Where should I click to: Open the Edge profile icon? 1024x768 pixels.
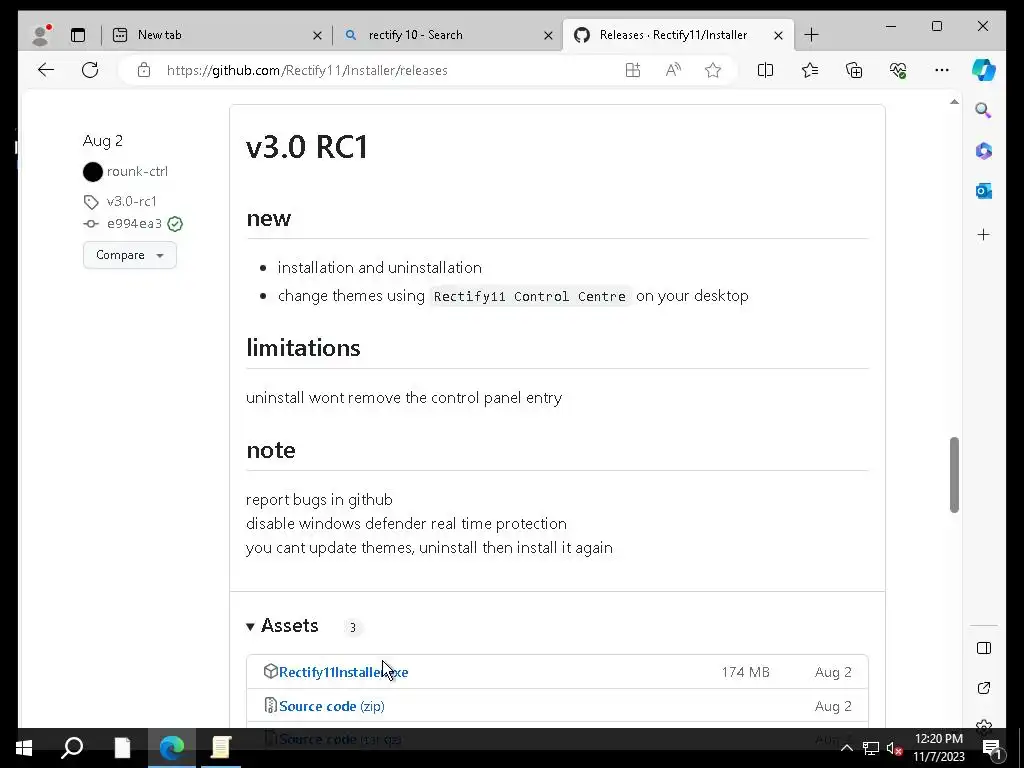(41, 35)
